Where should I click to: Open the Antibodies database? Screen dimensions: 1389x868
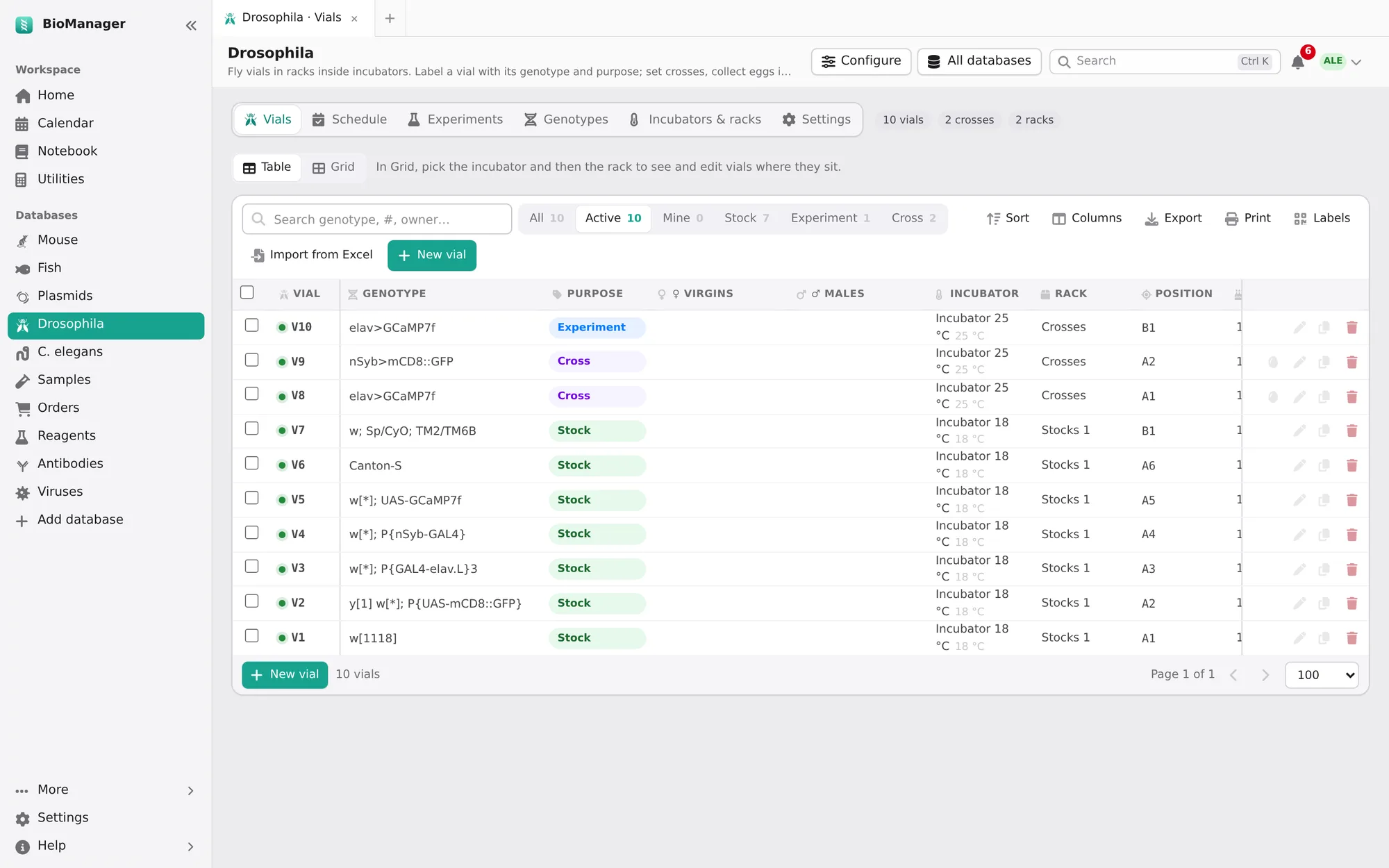click(106, 464)
